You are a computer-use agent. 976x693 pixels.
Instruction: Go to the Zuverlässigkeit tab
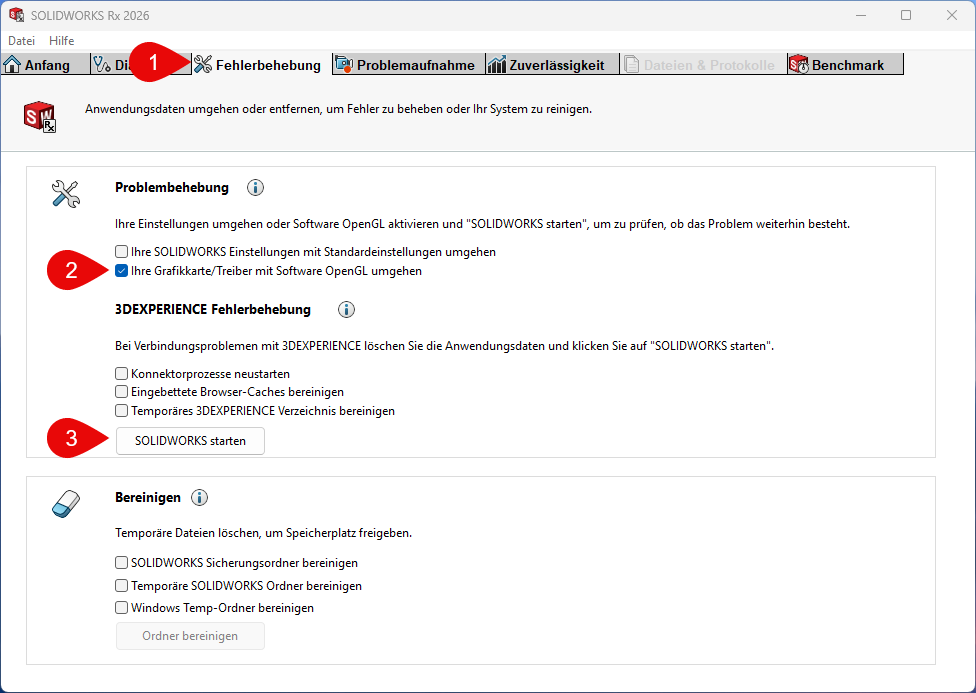pyautogui.click(x=550, y=65)
